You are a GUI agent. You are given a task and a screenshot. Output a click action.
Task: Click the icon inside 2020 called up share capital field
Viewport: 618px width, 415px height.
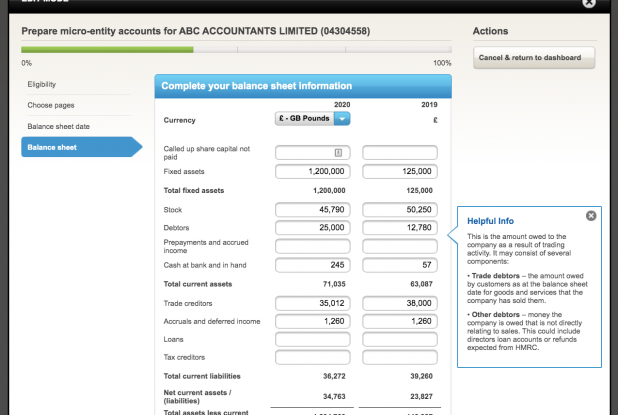[338, 153]
